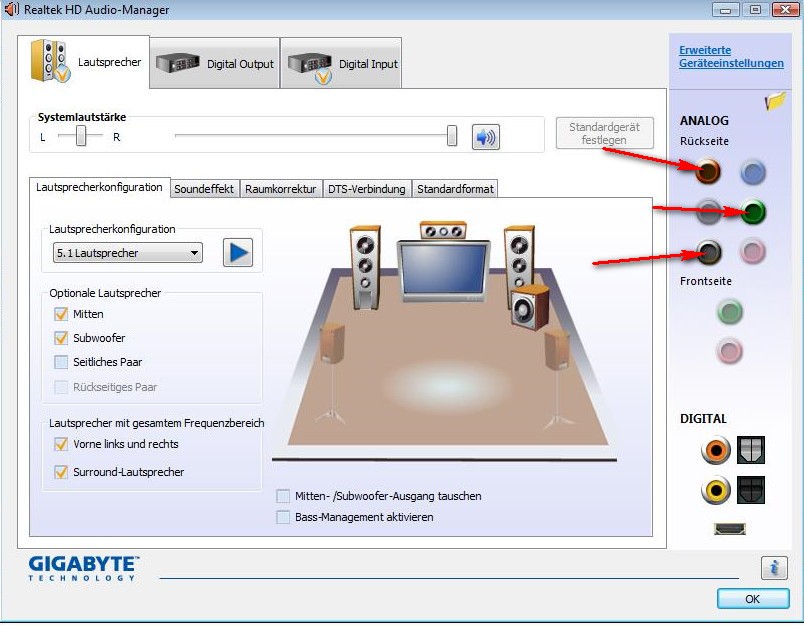The height and width of the screenshot is (626, 804).
Task: Minimize the Realtek HD Audio-Manager window
Action: (726, 10)
